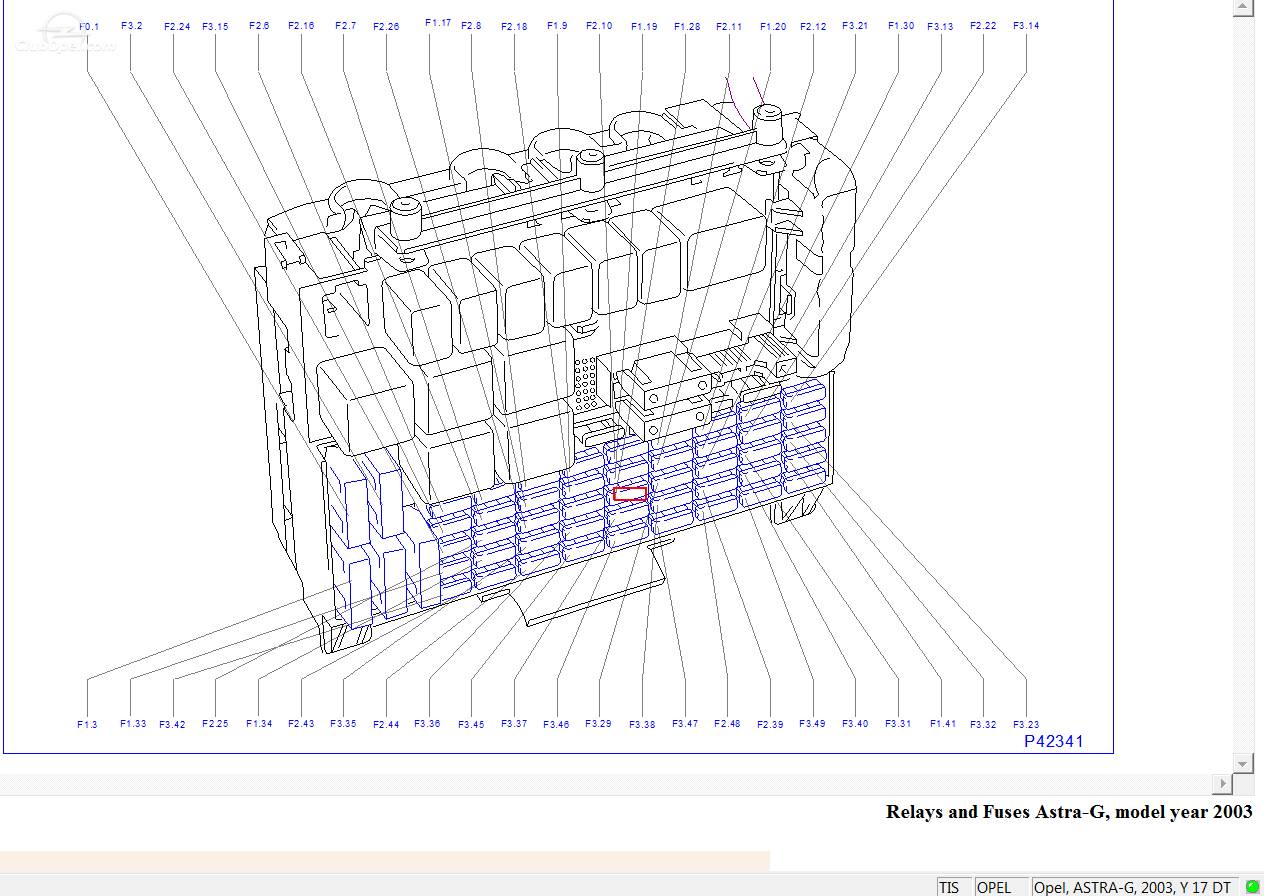This screenshot has width=1264, height=896.
Task: Click the F3.40 fuse label
Action: pyautogui.click(x=855, y=724)
